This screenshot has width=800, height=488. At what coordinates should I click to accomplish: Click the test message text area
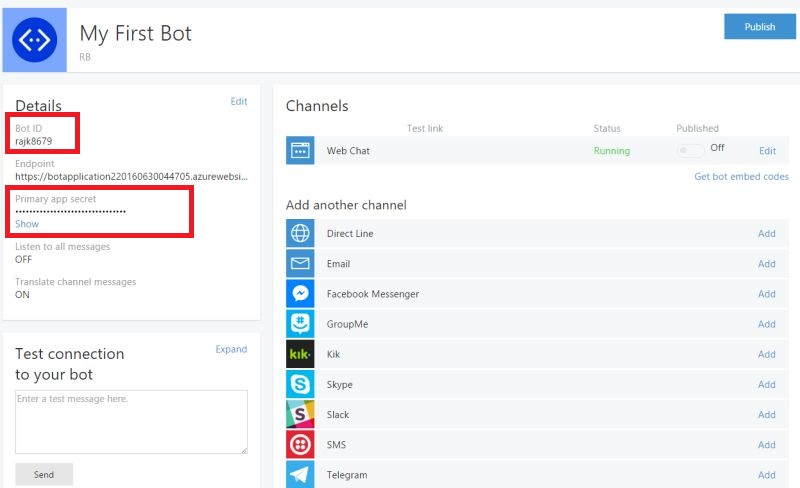coord(131,422)
